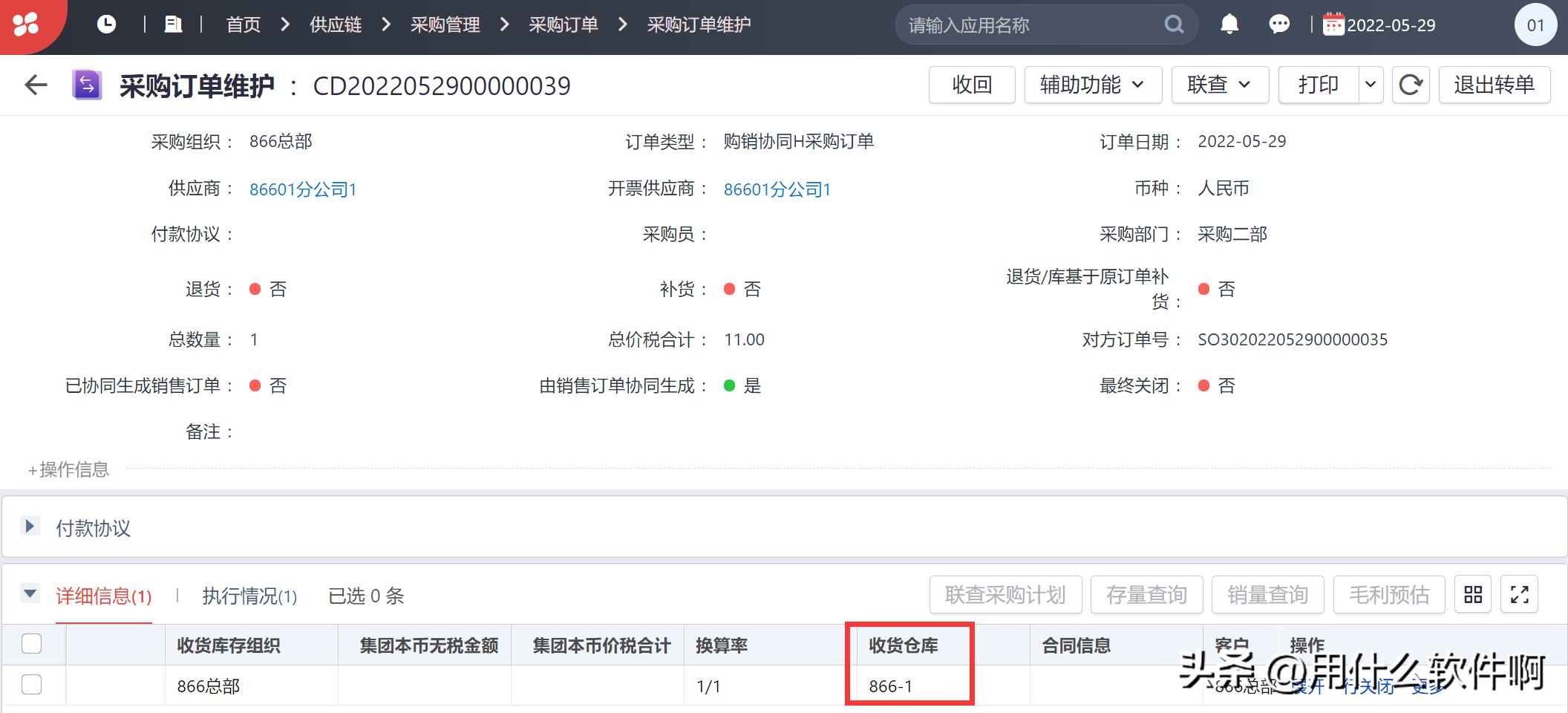Check the header checkbox to select all rows
This screenshot has height=713, width=1568.
(x=31, y=645)
